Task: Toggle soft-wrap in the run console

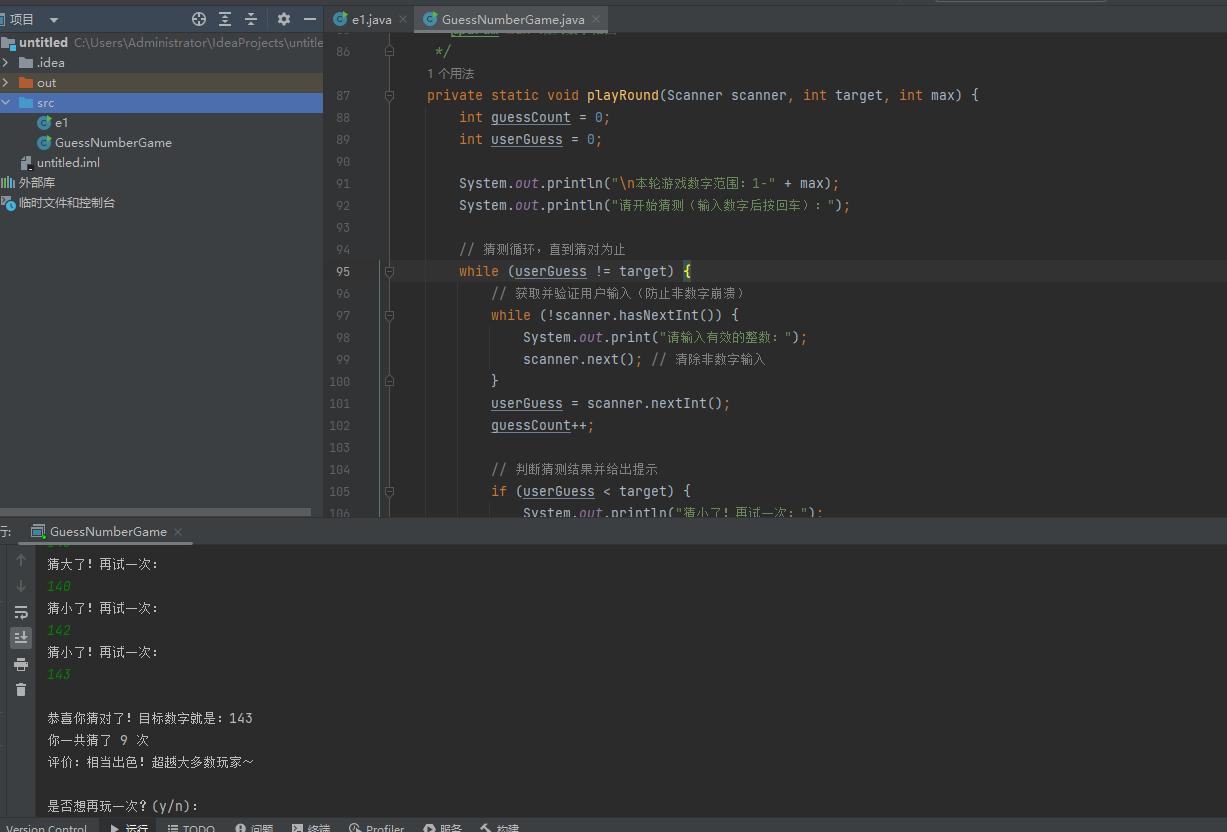Action: point(21,612)
